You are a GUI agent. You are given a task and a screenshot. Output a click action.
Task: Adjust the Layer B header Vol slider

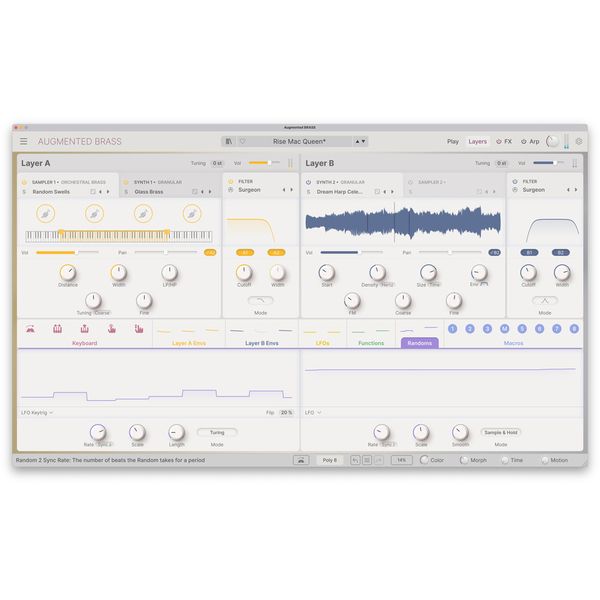548,163
